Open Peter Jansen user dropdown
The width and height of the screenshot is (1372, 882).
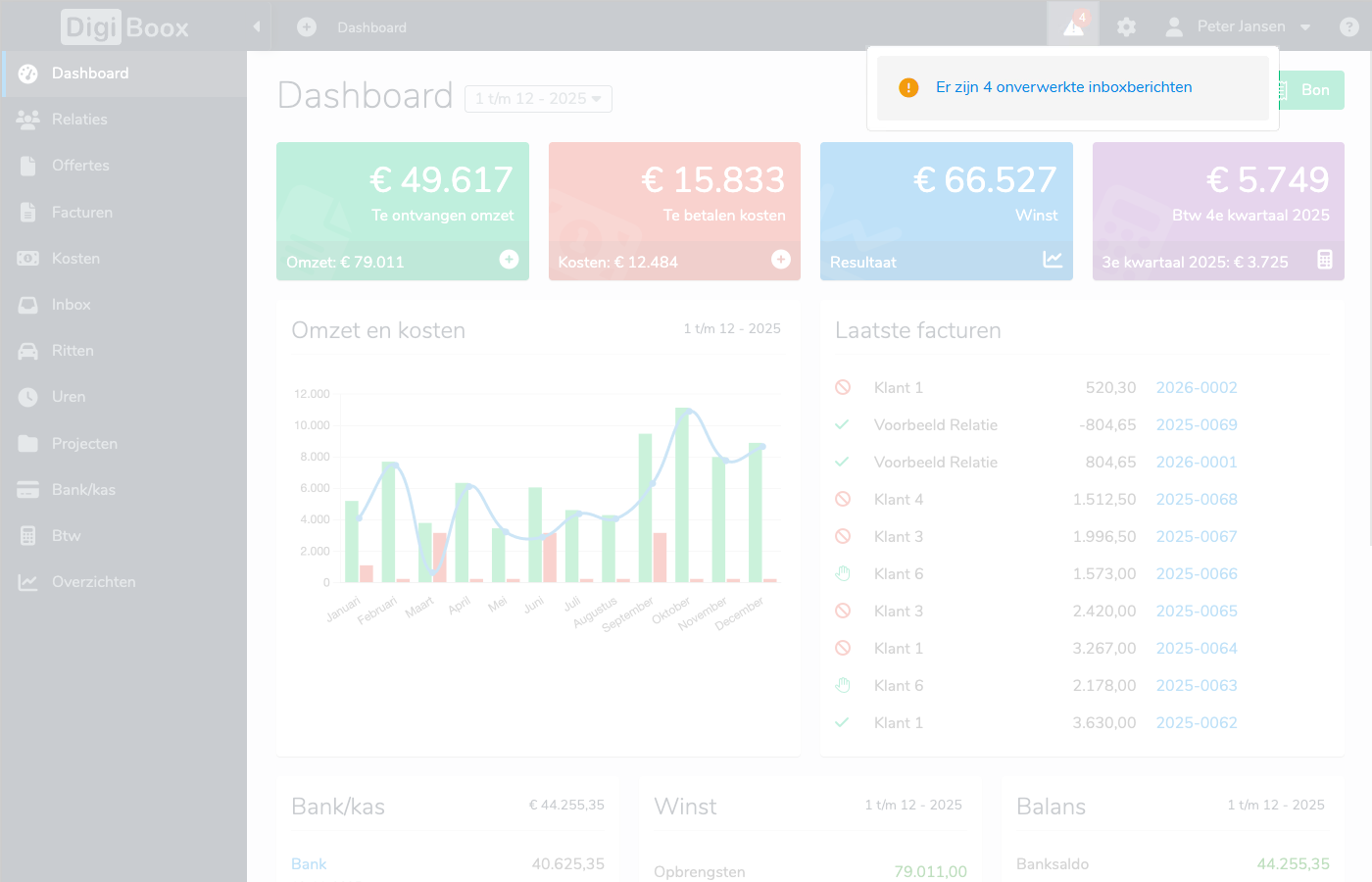click(x=1241, y=26)
